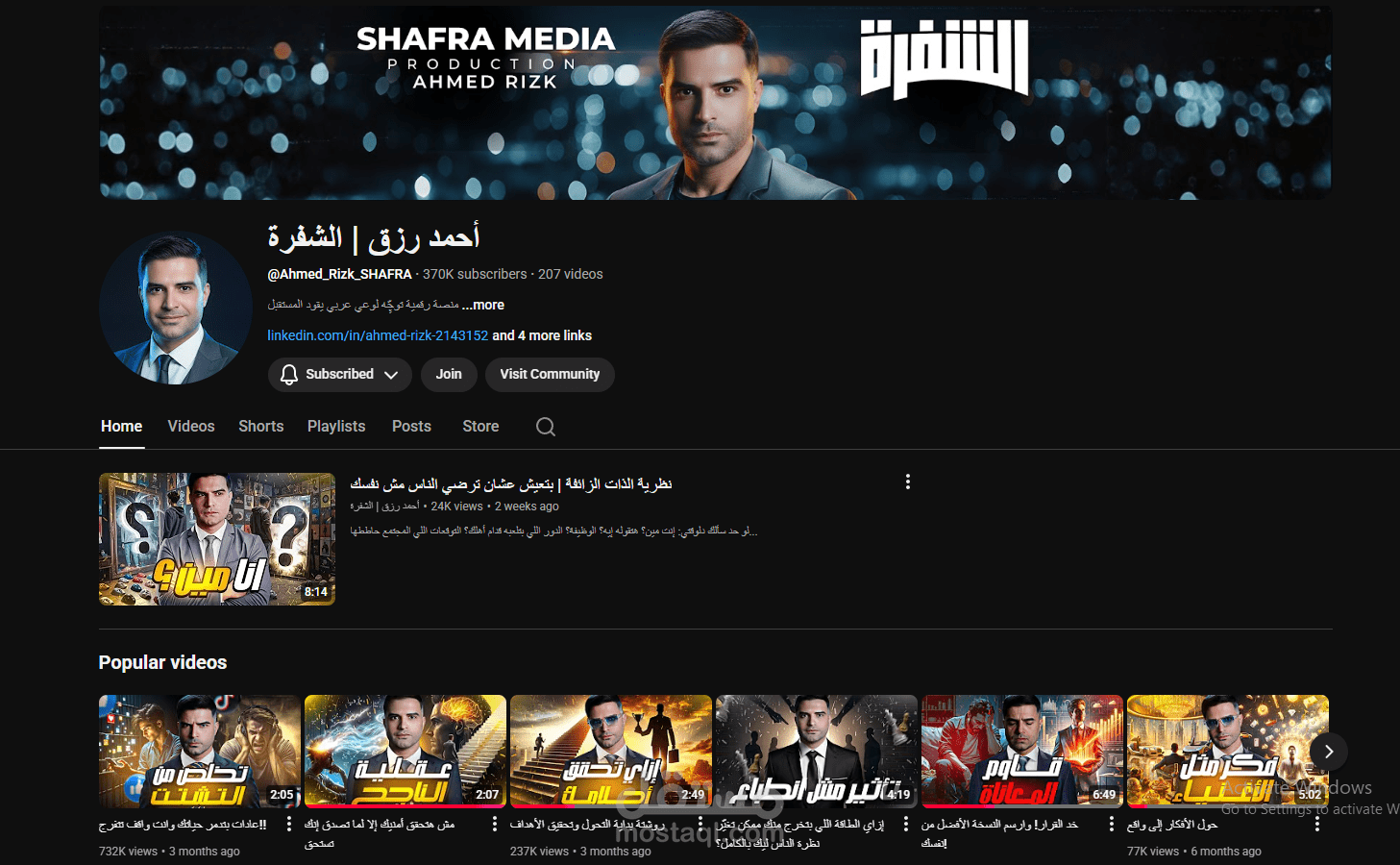Open options menu on the 77K views video
Screen dimensions: 1400x865
click(x=1317, y=824)
